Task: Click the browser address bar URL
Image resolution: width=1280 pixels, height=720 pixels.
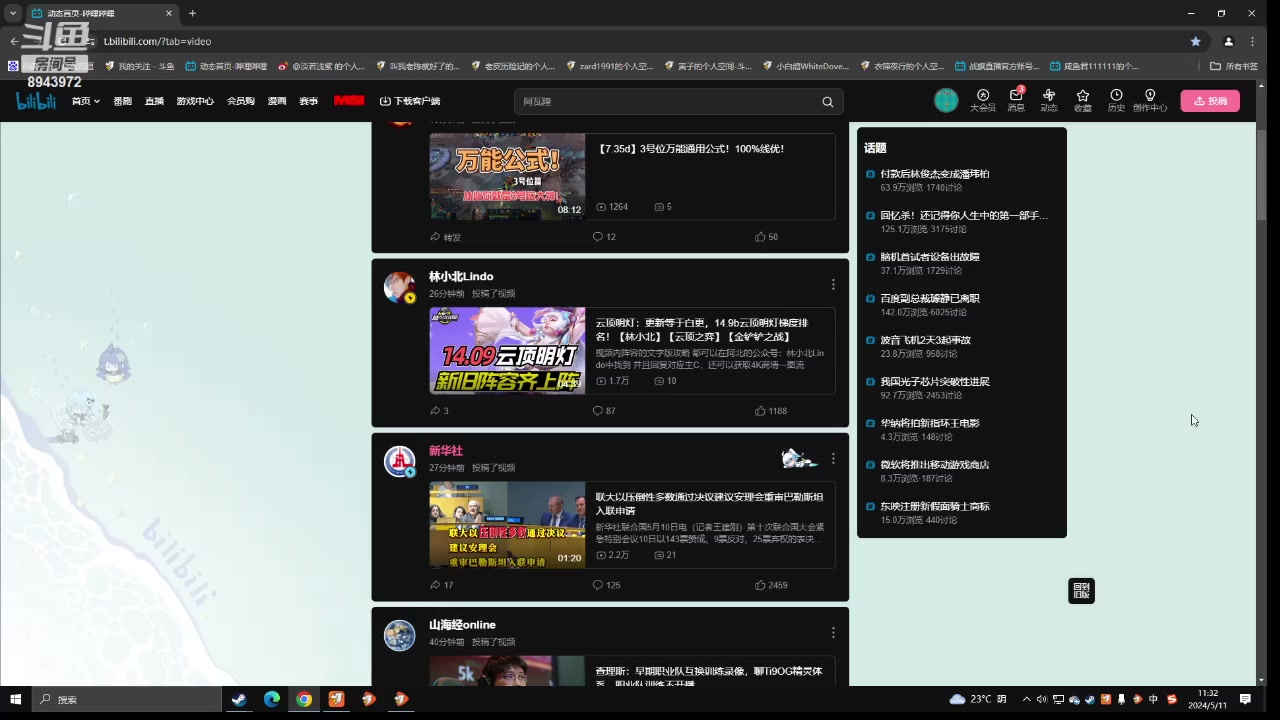Action: pyautogui.click(x=157, y=41)
